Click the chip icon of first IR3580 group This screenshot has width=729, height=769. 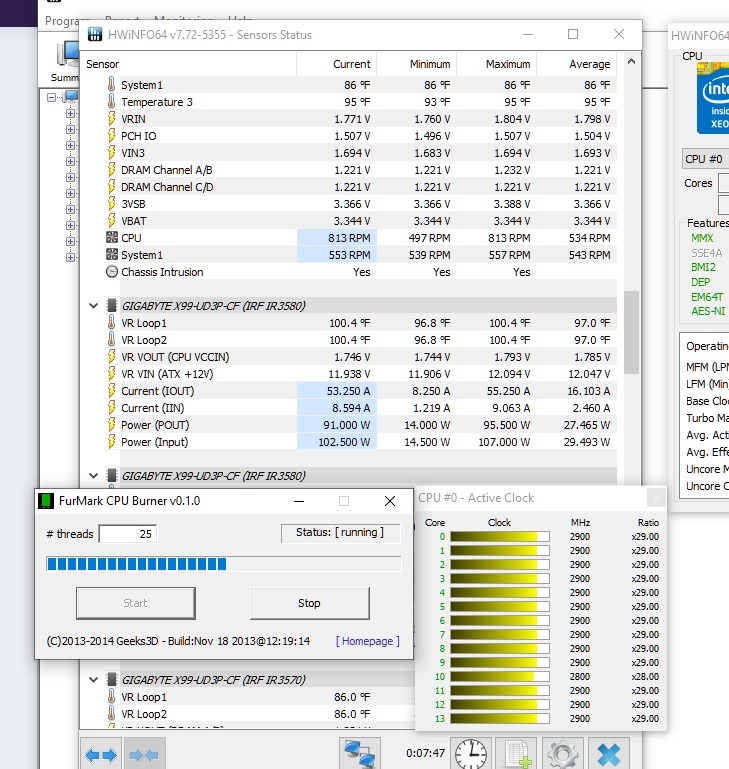point(112,306)
